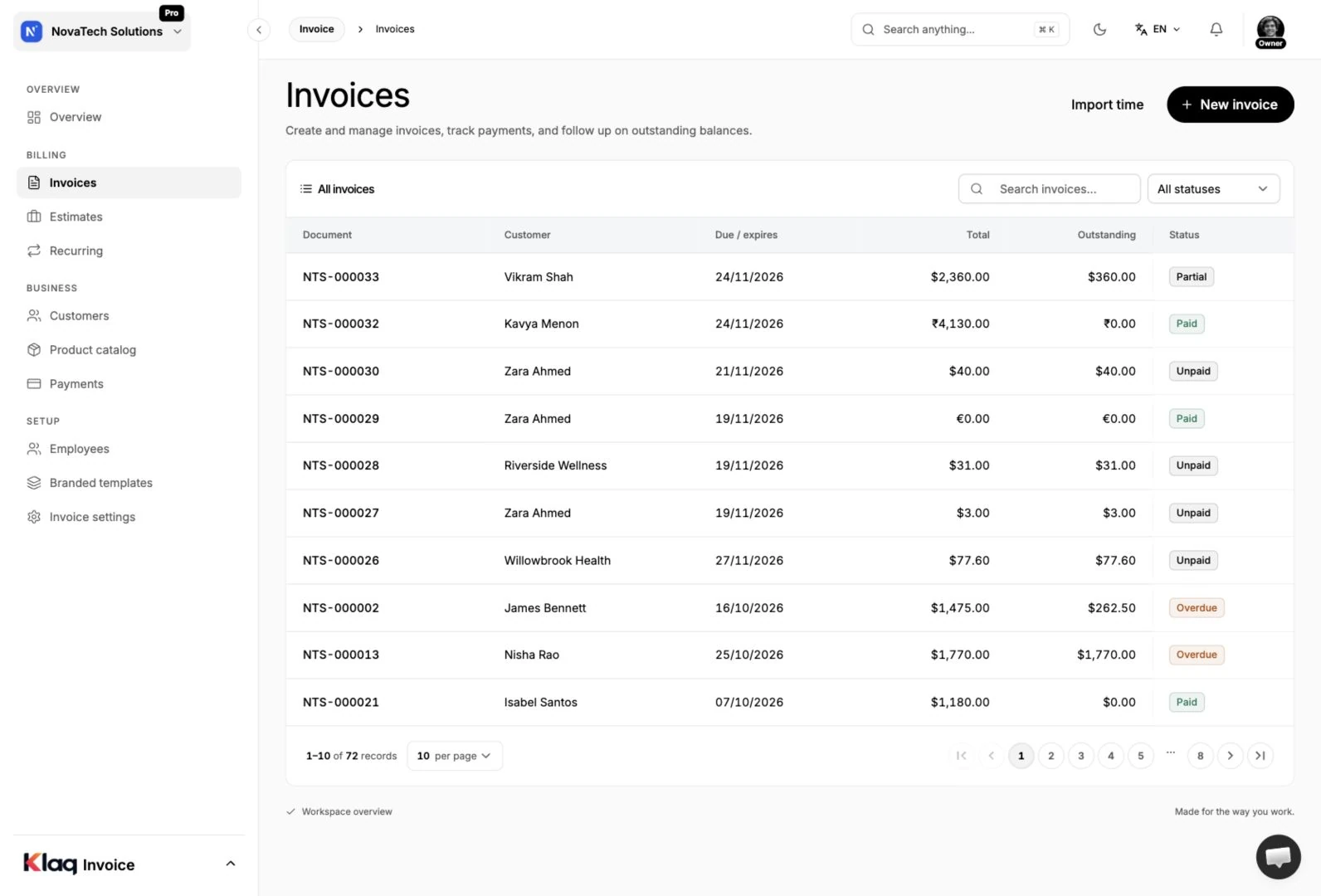The height and width of the screenshot is (896, 1321).
Task: Click the Search anything global search box
Action: (x=960, y=30)
